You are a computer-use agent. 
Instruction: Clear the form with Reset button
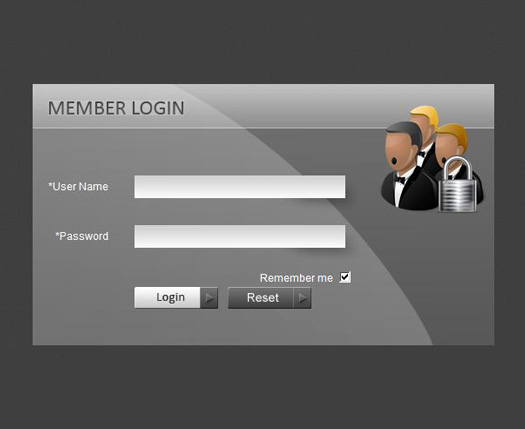coord(270,298)
